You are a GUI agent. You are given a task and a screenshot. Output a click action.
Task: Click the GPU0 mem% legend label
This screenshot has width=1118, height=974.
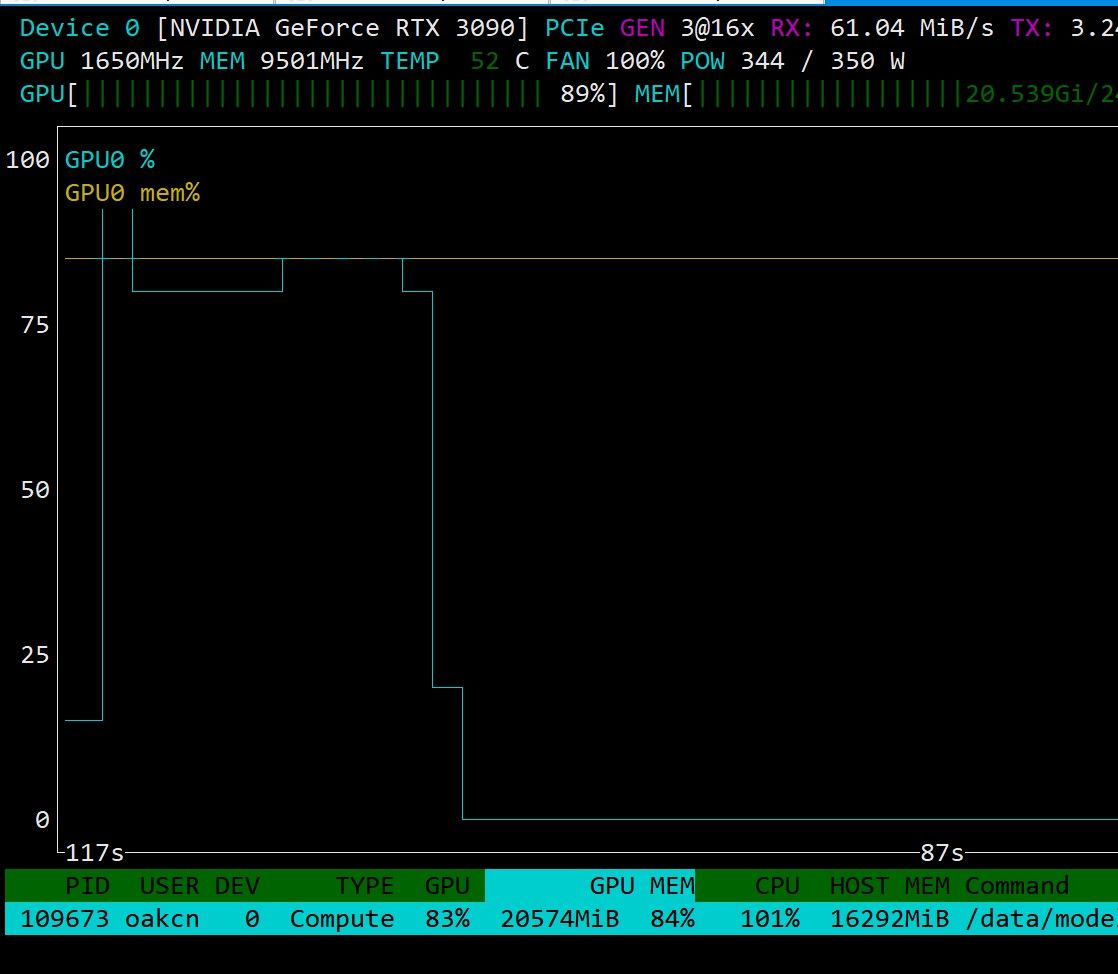pos(133,193)
